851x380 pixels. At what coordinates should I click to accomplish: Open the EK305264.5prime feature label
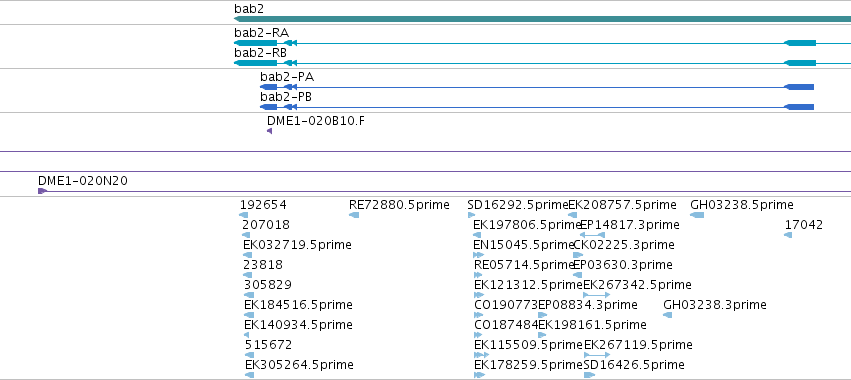pyautogui.click(x=299, y=364)
